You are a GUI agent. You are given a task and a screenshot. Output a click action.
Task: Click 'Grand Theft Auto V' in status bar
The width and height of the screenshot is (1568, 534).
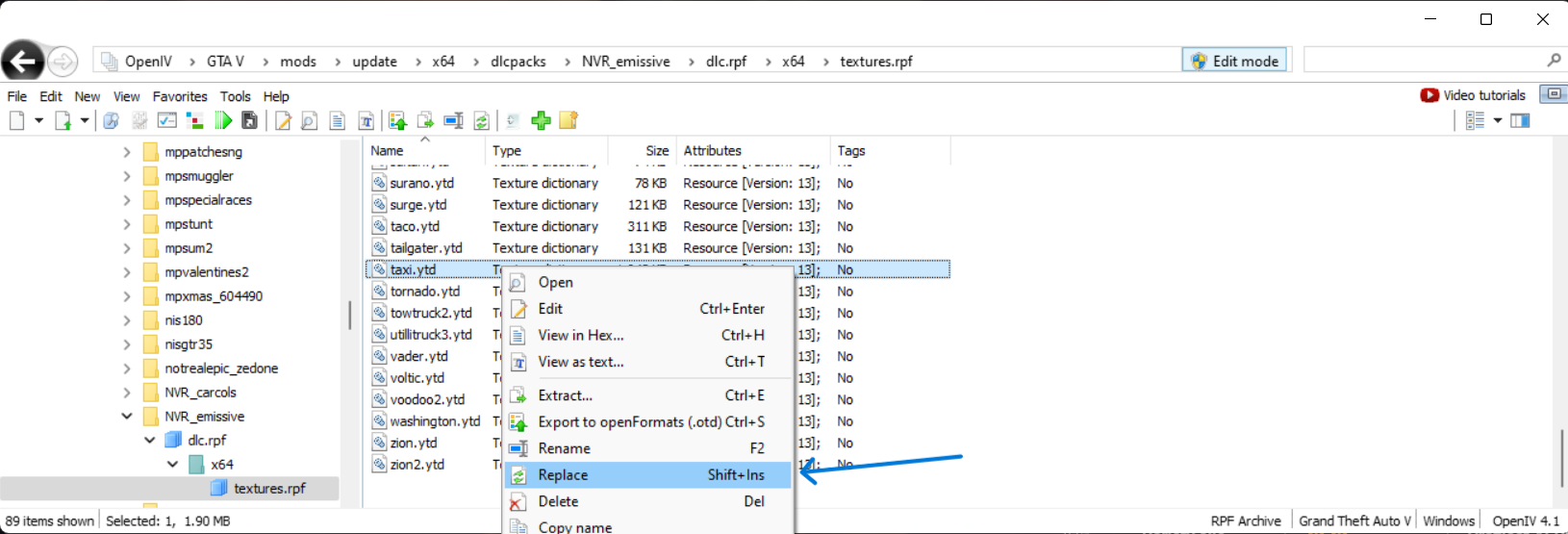coord(1354,521)
